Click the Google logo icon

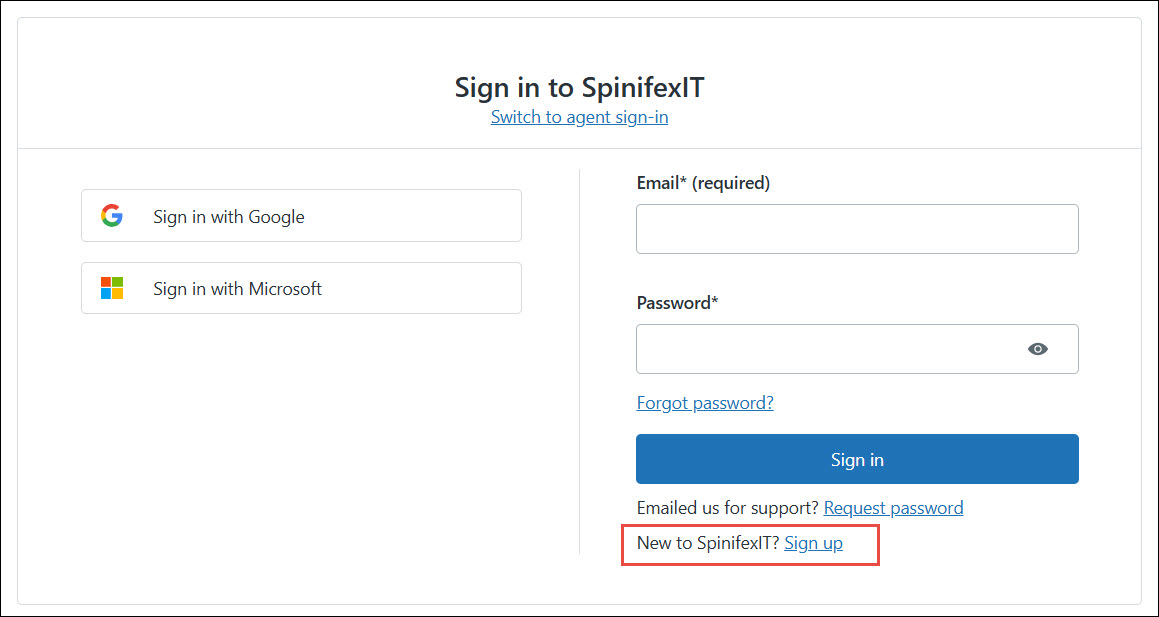[x=112, y=216]
